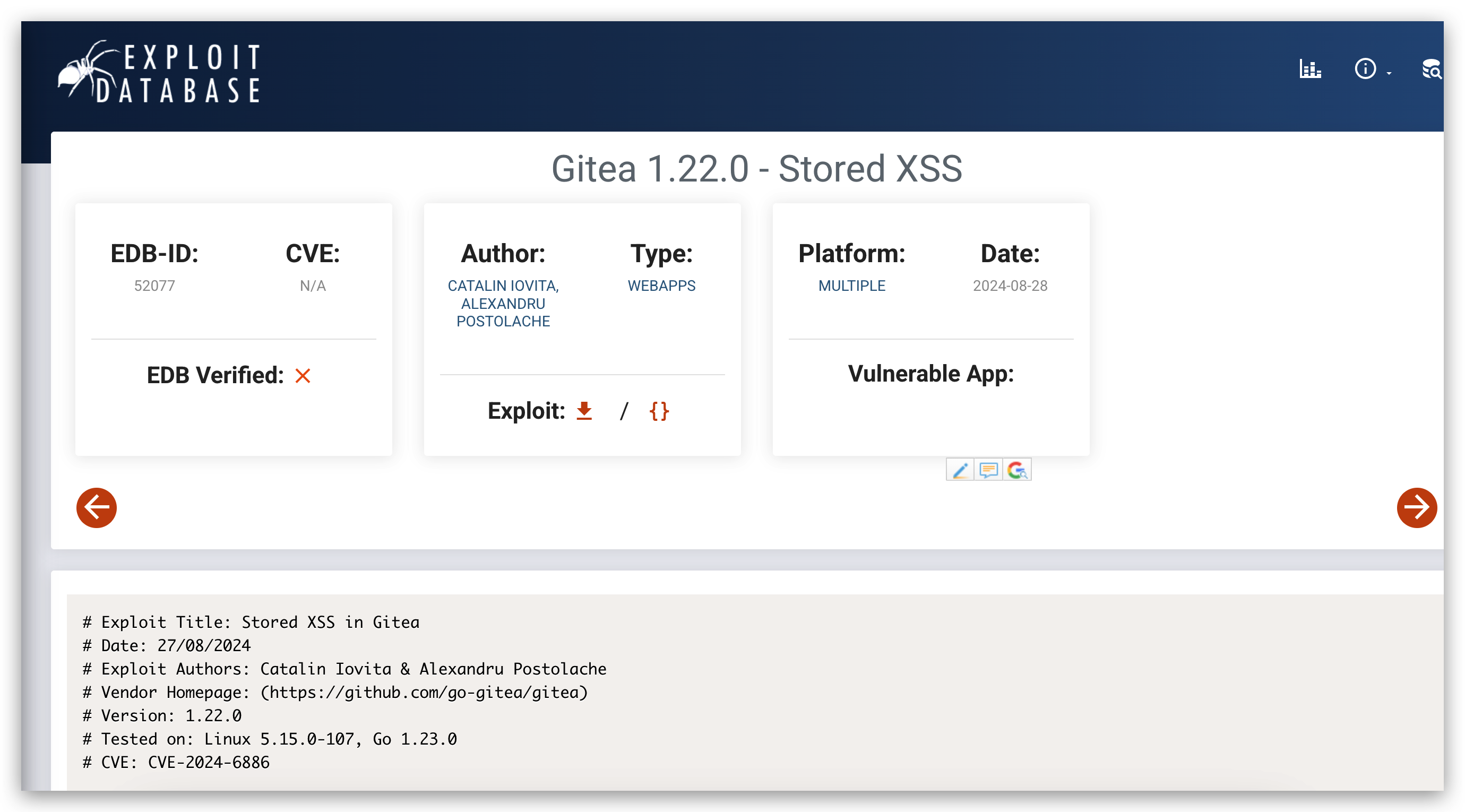Image resolution: width=1465 pixels, height=812 pixels.
Task: View raw exploit with curly braces icon
Action: (659, 411)
